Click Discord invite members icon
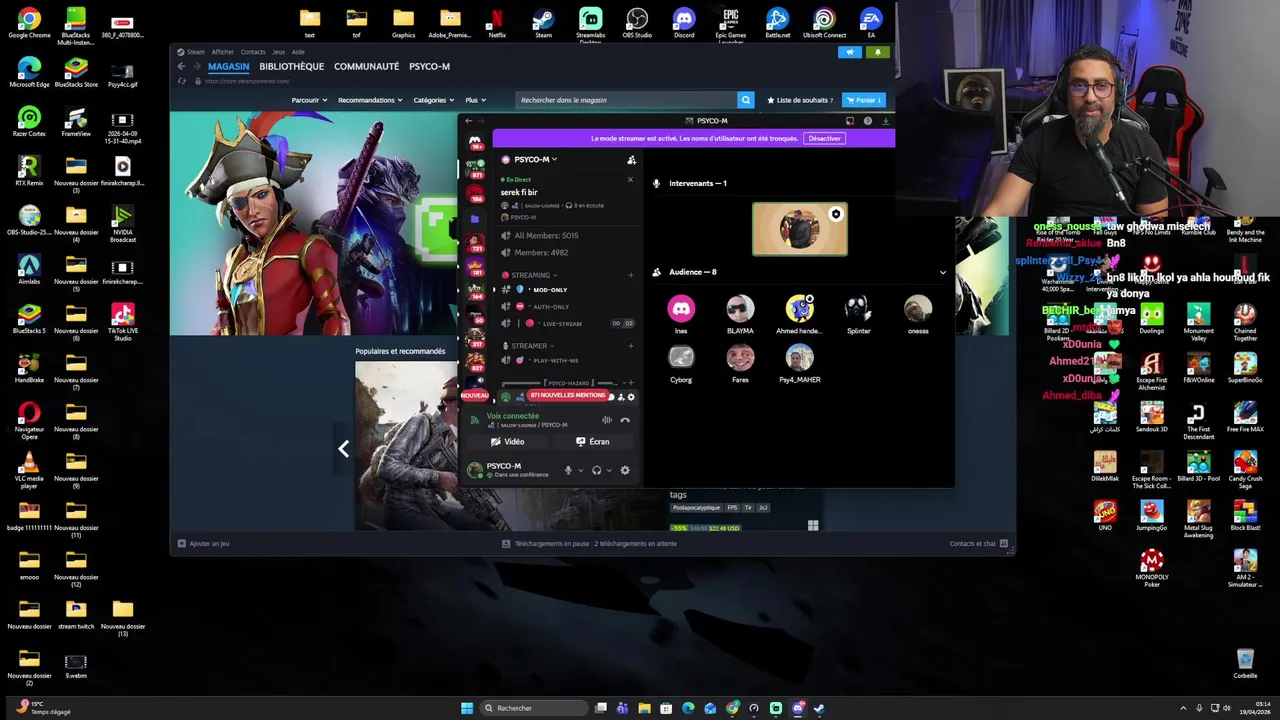 click(631, 160)
